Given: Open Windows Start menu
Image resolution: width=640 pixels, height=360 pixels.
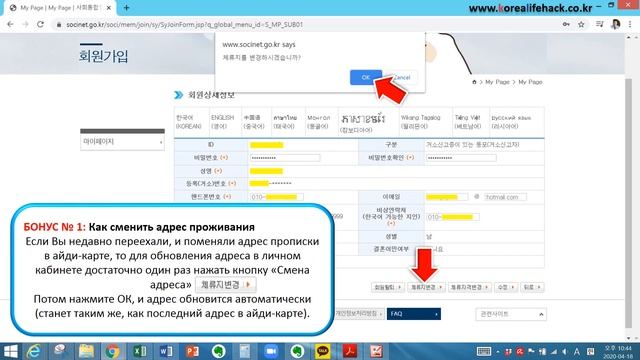Looking at the screenshot, I should 10,351.
